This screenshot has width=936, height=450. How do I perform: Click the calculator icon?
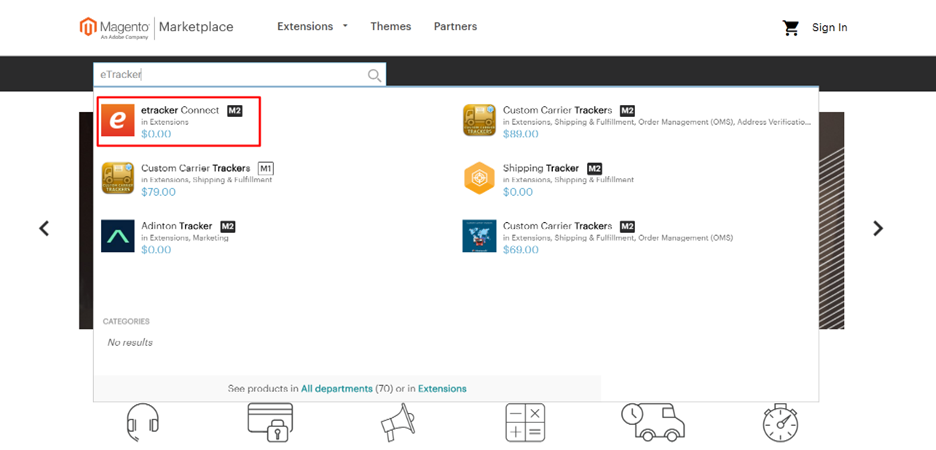click(525, 423)
